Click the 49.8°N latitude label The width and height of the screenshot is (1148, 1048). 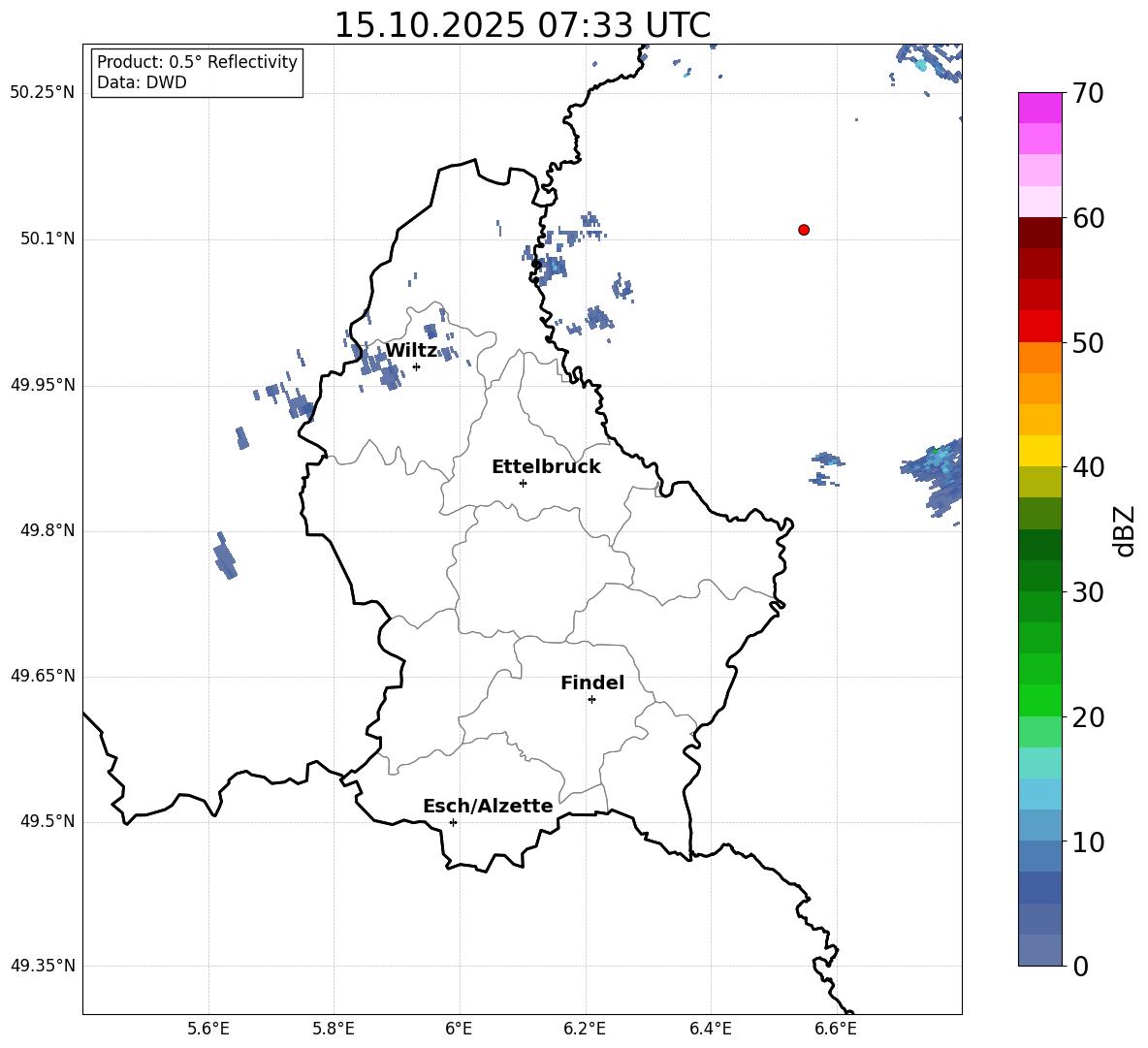48,530
